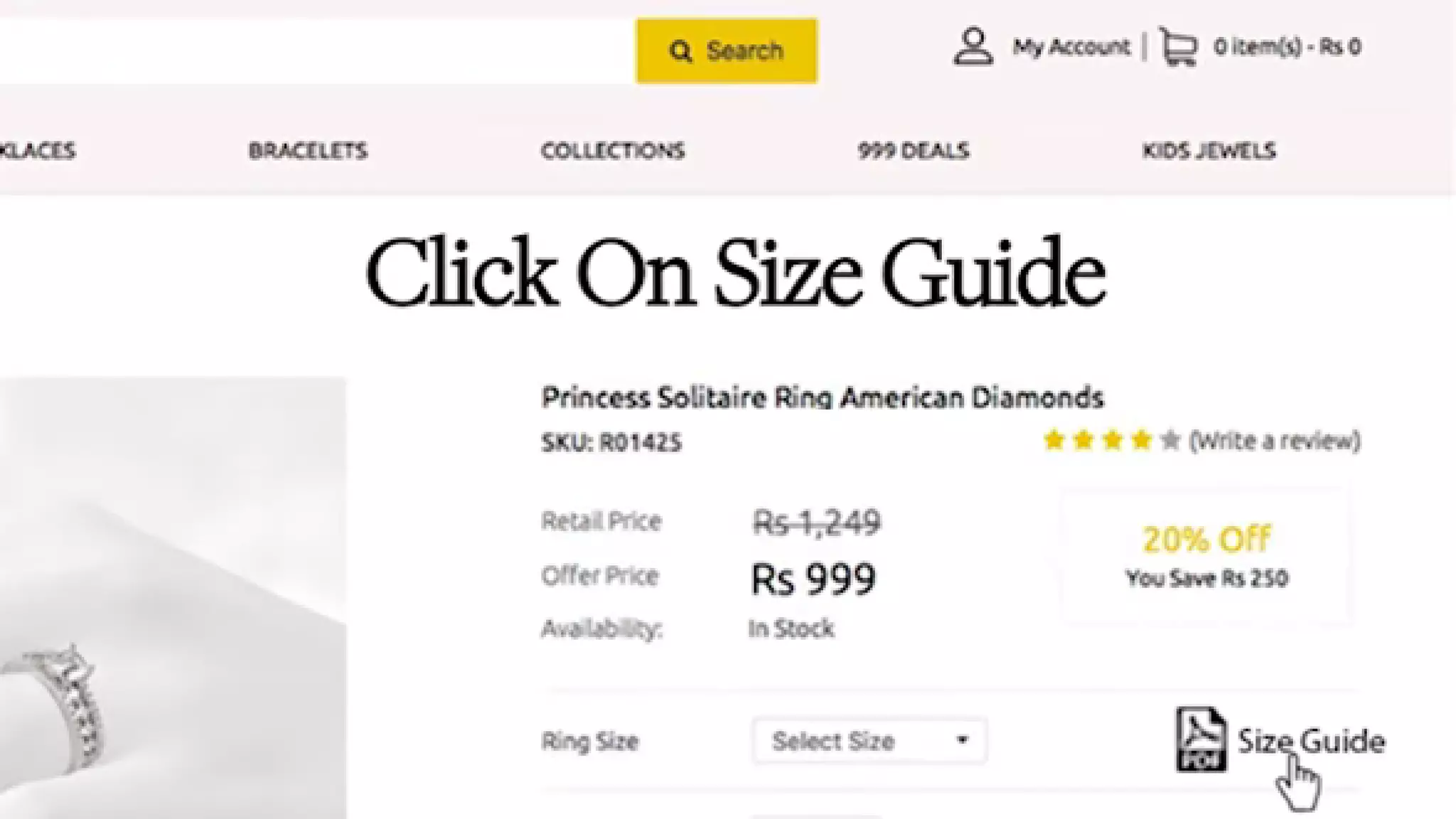Click into the search text field

tap(313, 51)
